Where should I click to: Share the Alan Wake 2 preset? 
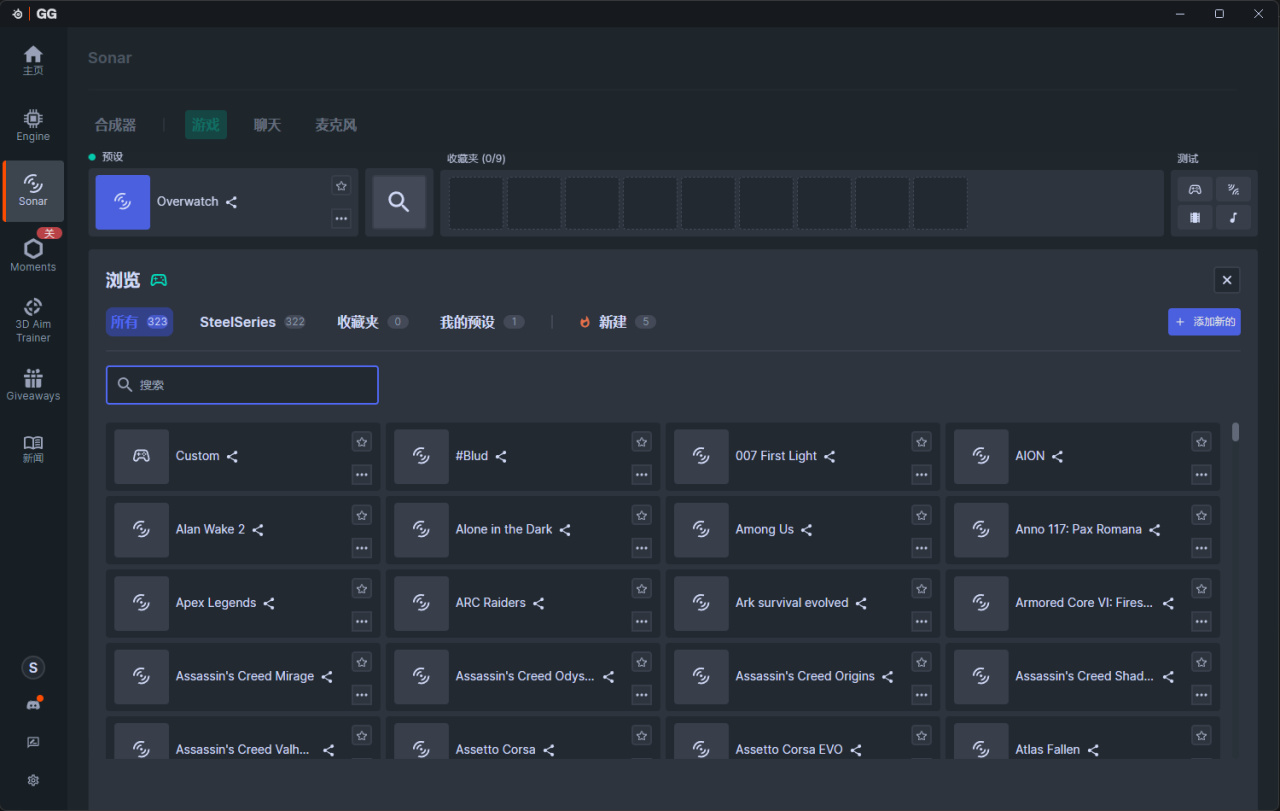coord(258,530)
